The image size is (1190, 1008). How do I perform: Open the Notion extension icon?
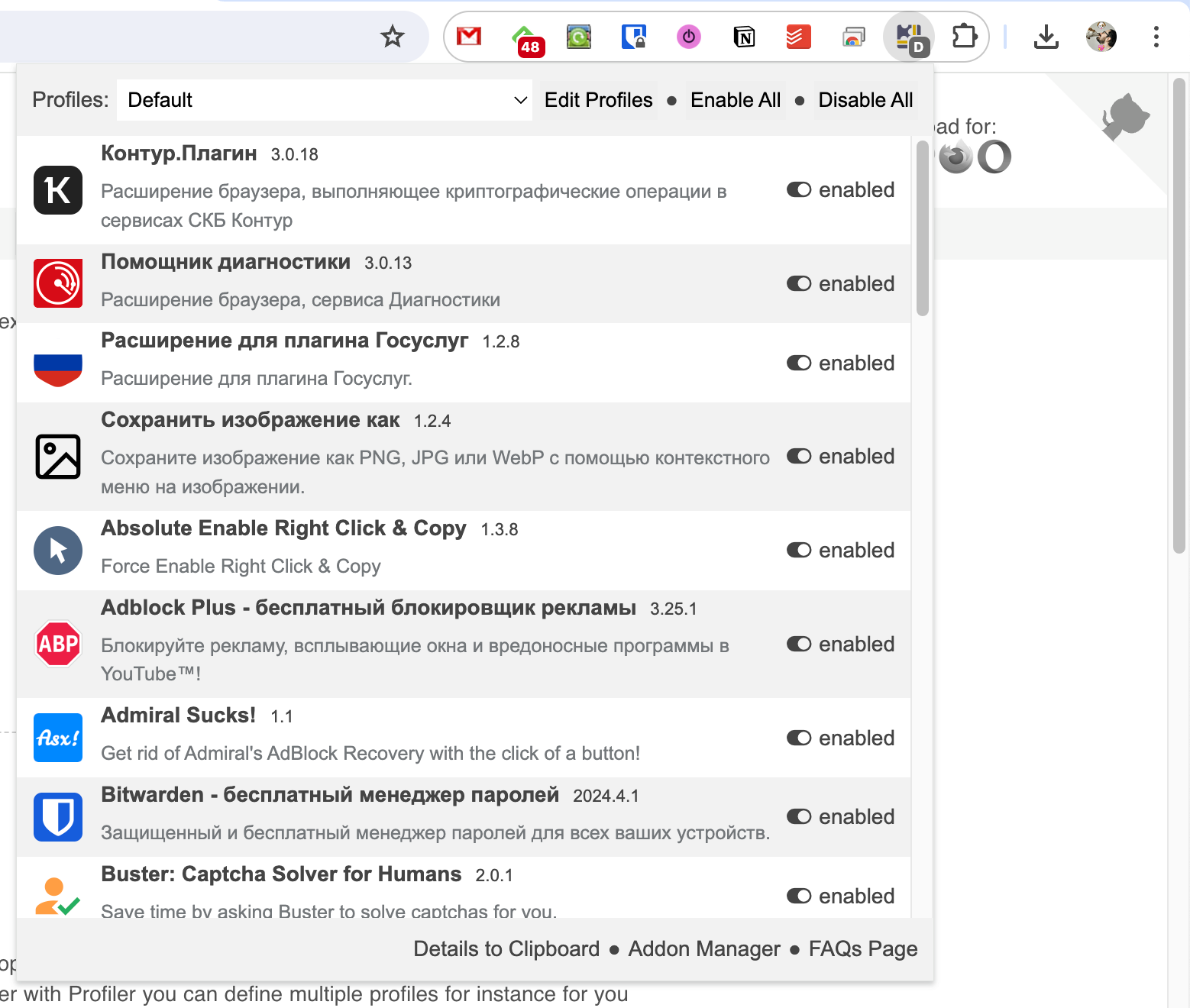pyautogui.click(x=744, y=36)
